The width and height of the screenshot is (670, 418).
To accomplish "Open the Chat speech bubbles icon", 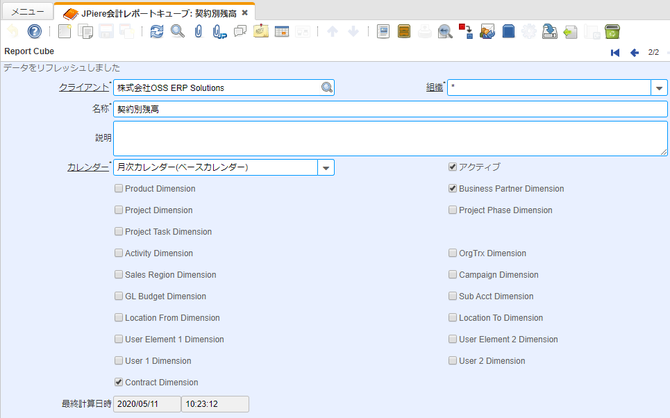I will click(240, 31).
